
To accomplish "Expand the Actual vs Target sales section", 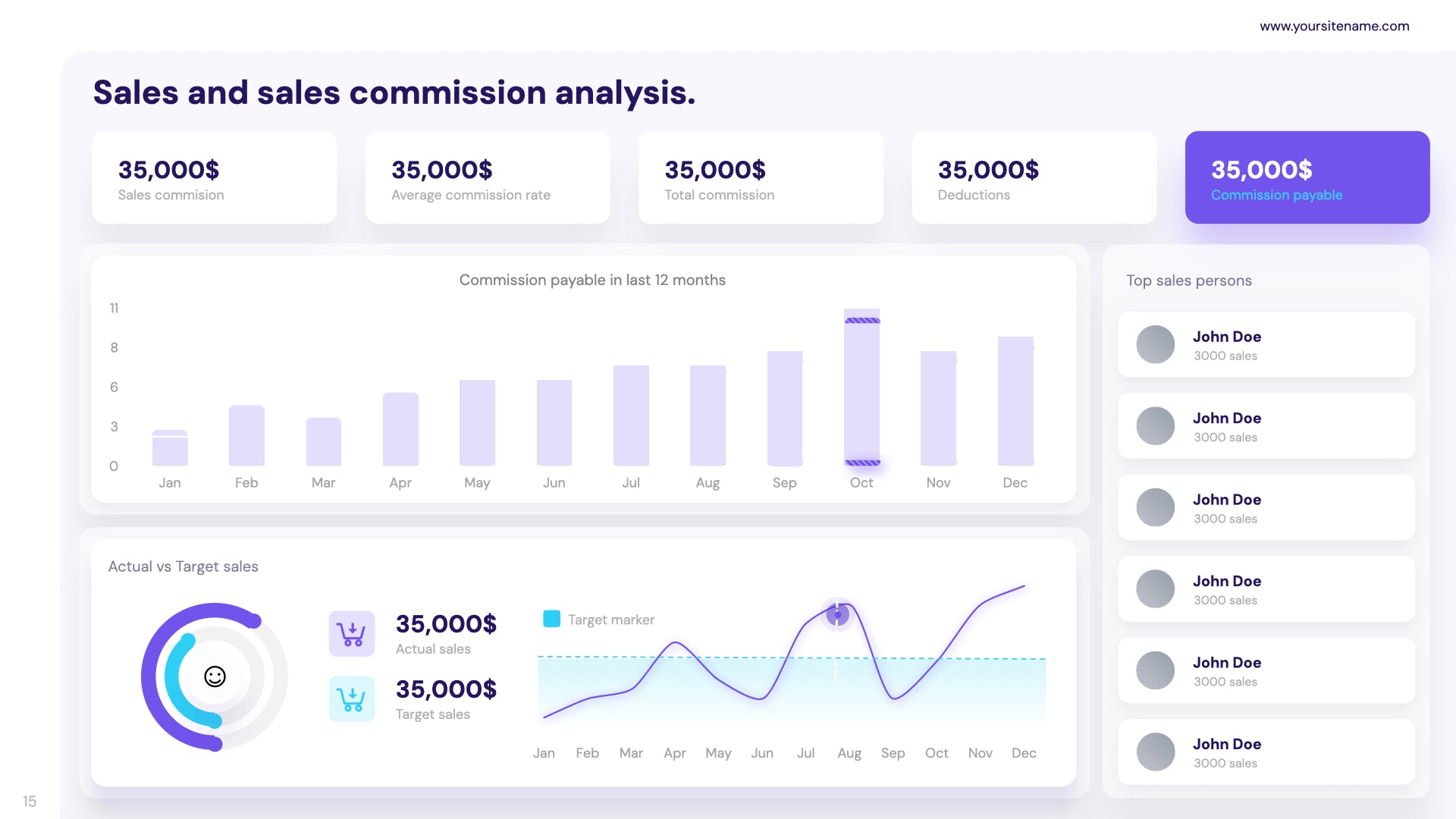I will tap(183, 566).
